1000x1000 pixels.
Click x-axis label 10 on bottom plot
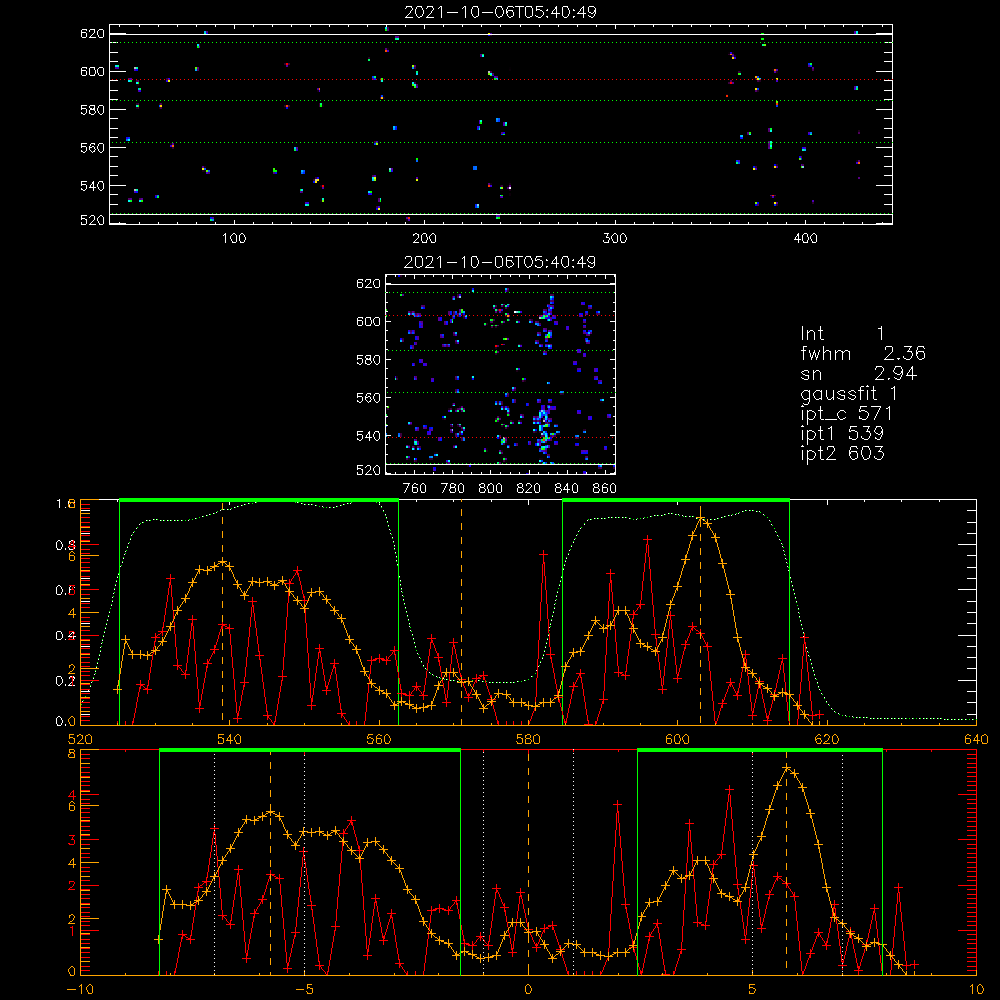pos(976,990)
